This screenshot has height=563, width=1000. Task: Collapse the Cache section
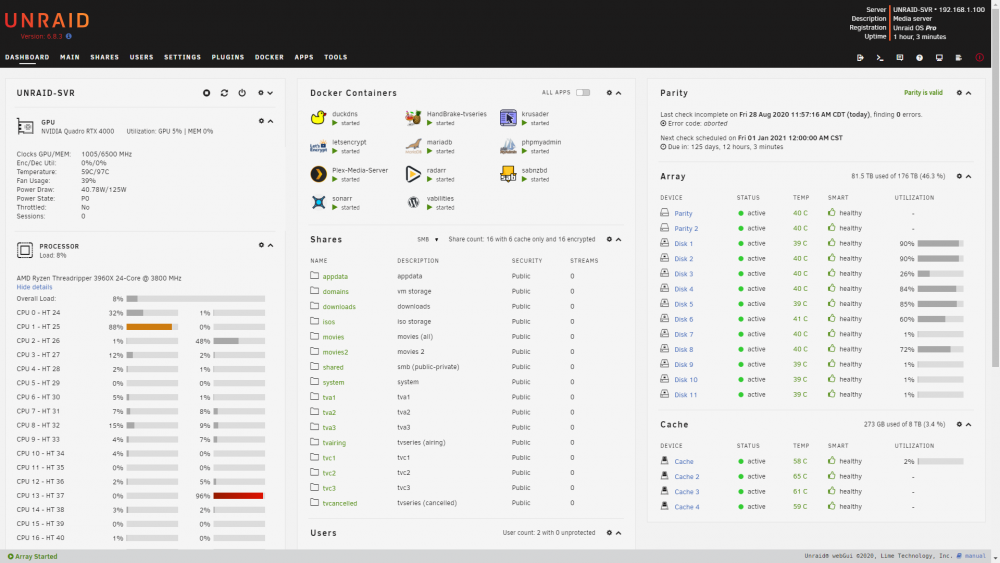[969, 425]
